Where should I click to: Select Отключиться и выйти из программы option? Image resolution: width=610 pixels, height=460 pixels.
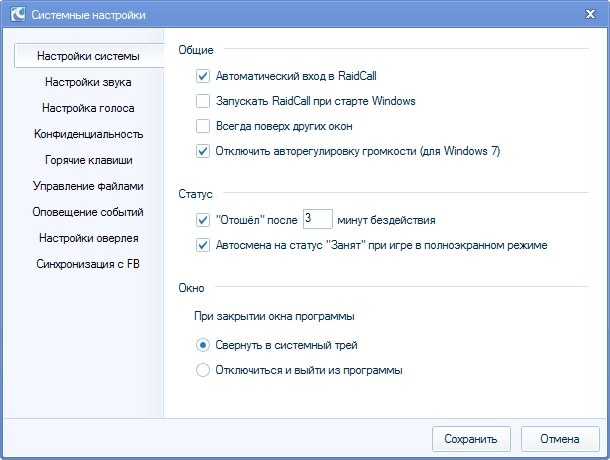pos(203,370)
